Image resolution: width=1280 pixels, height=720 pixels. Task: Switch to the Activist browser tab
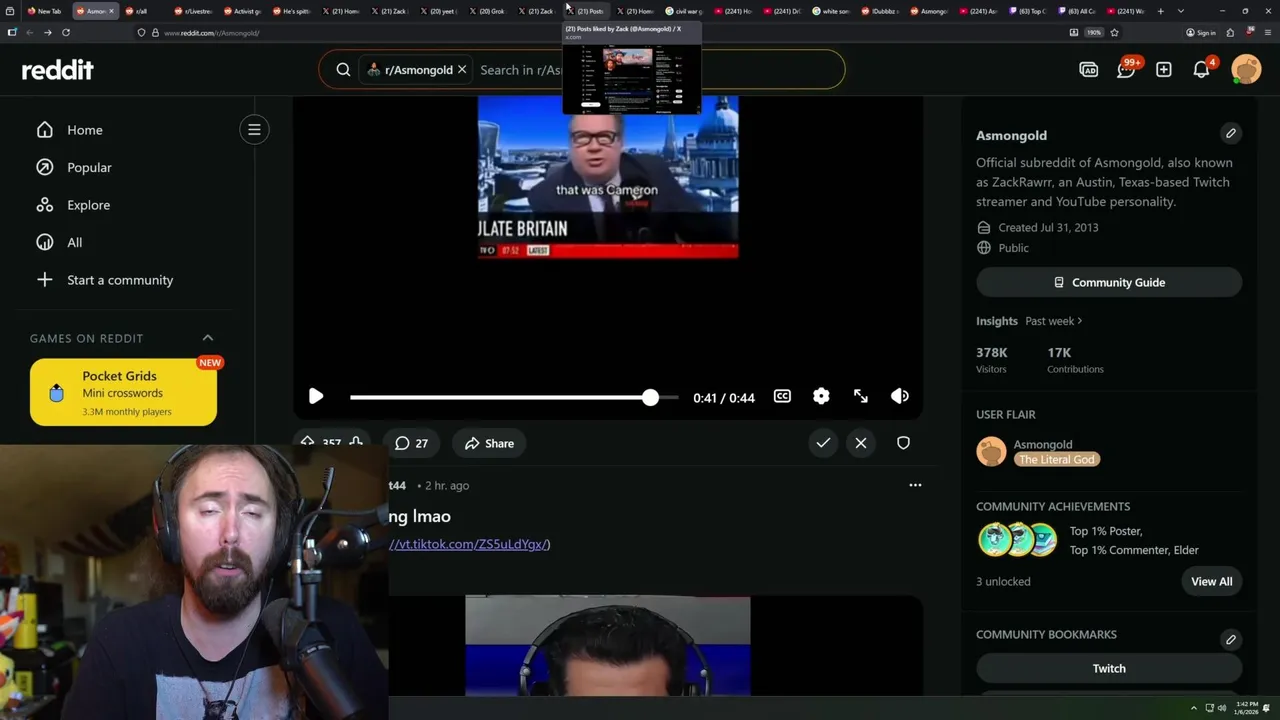pyautogui.click(x=243, y=11)
